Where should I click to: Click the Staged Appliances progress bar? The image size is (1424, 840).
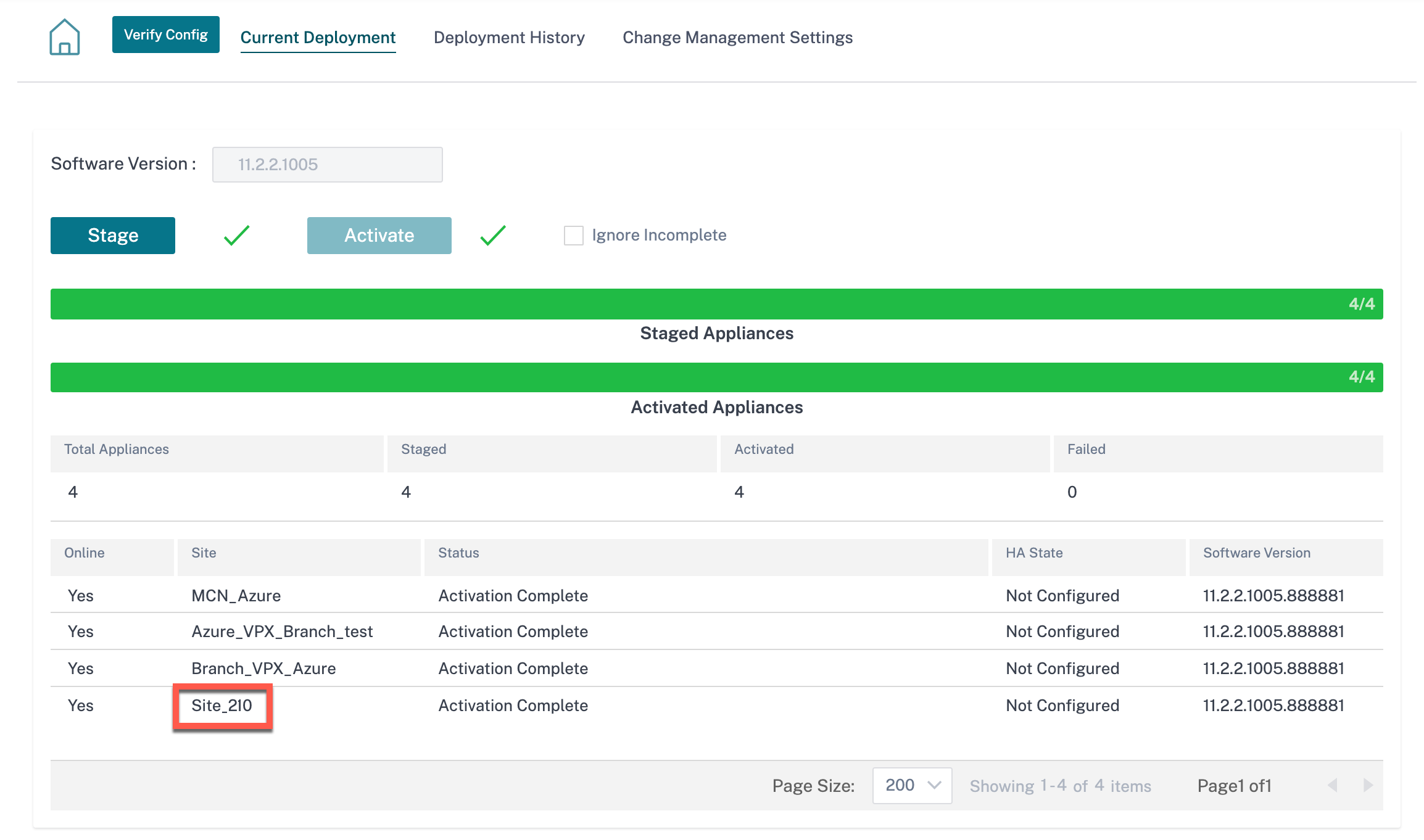717,304
